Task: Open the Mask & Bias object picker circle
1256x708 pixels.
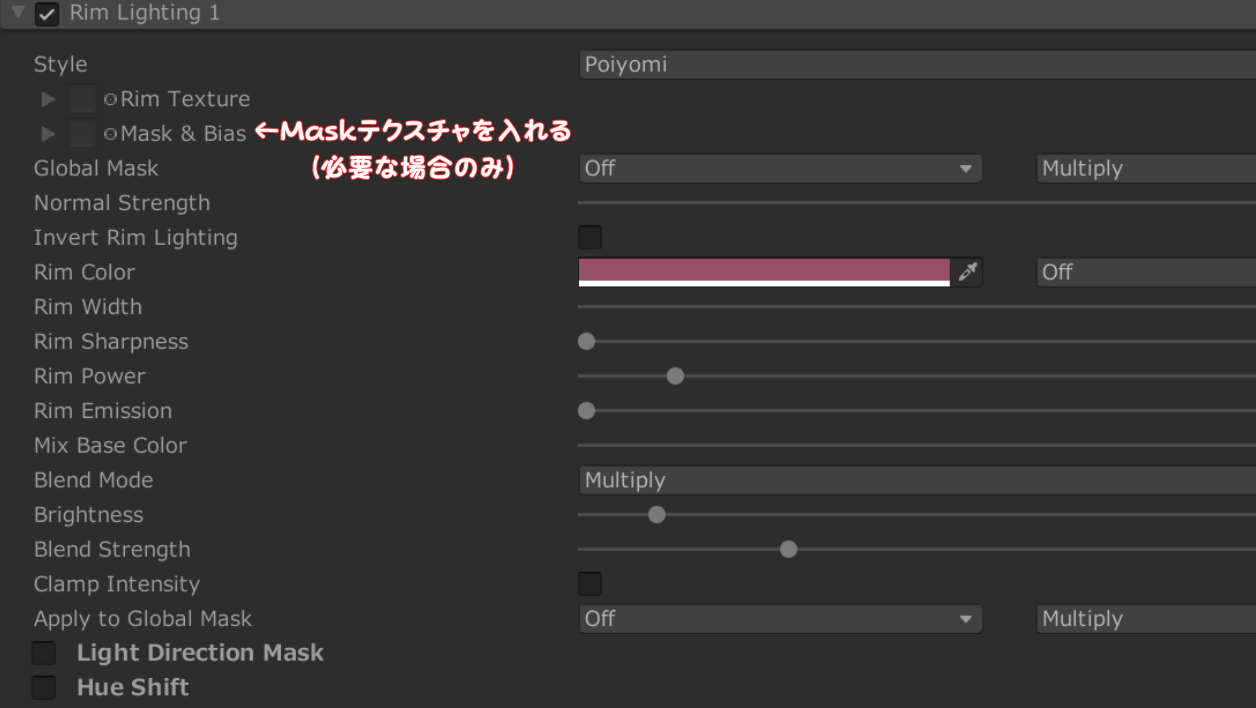Action: pos(110,133)
